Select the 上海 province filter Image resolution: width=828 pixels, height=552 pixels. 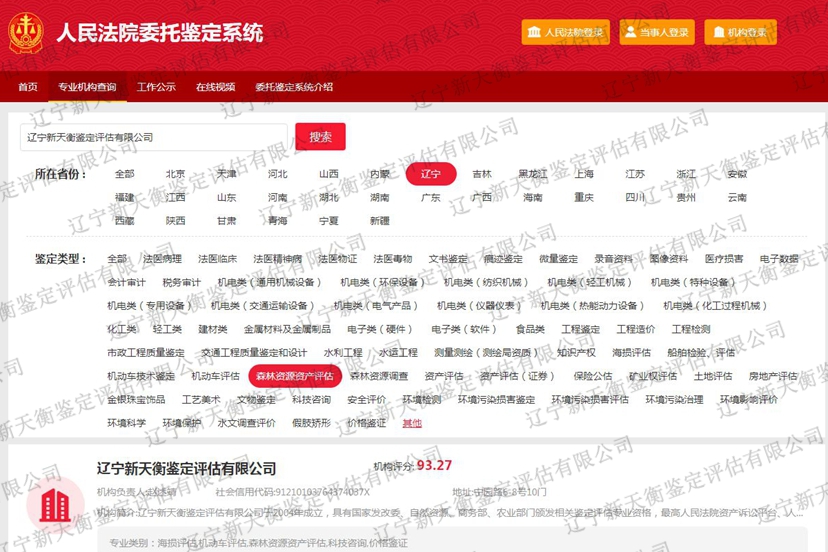pyautogui.click(x=584, y=174)
